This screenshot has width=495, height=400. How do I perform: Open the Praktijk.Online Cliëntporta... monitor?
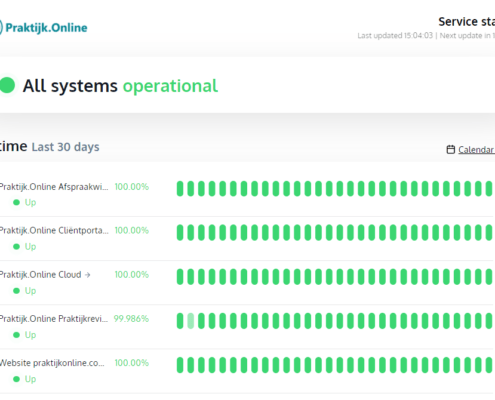[54, 230]
